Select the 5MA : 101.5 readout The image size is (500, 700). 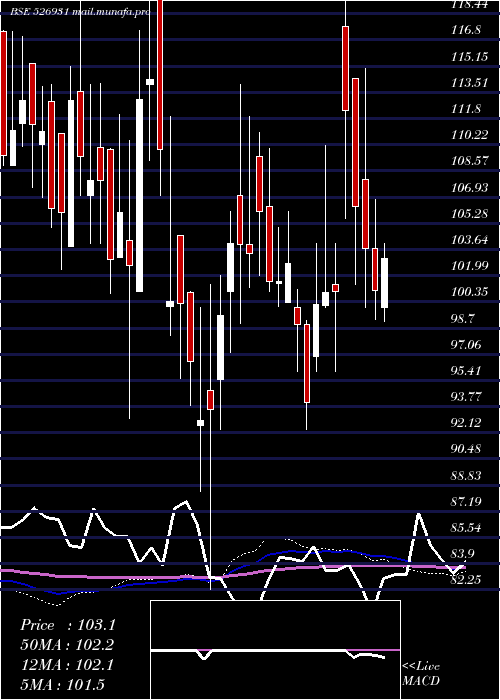point(63,684)
